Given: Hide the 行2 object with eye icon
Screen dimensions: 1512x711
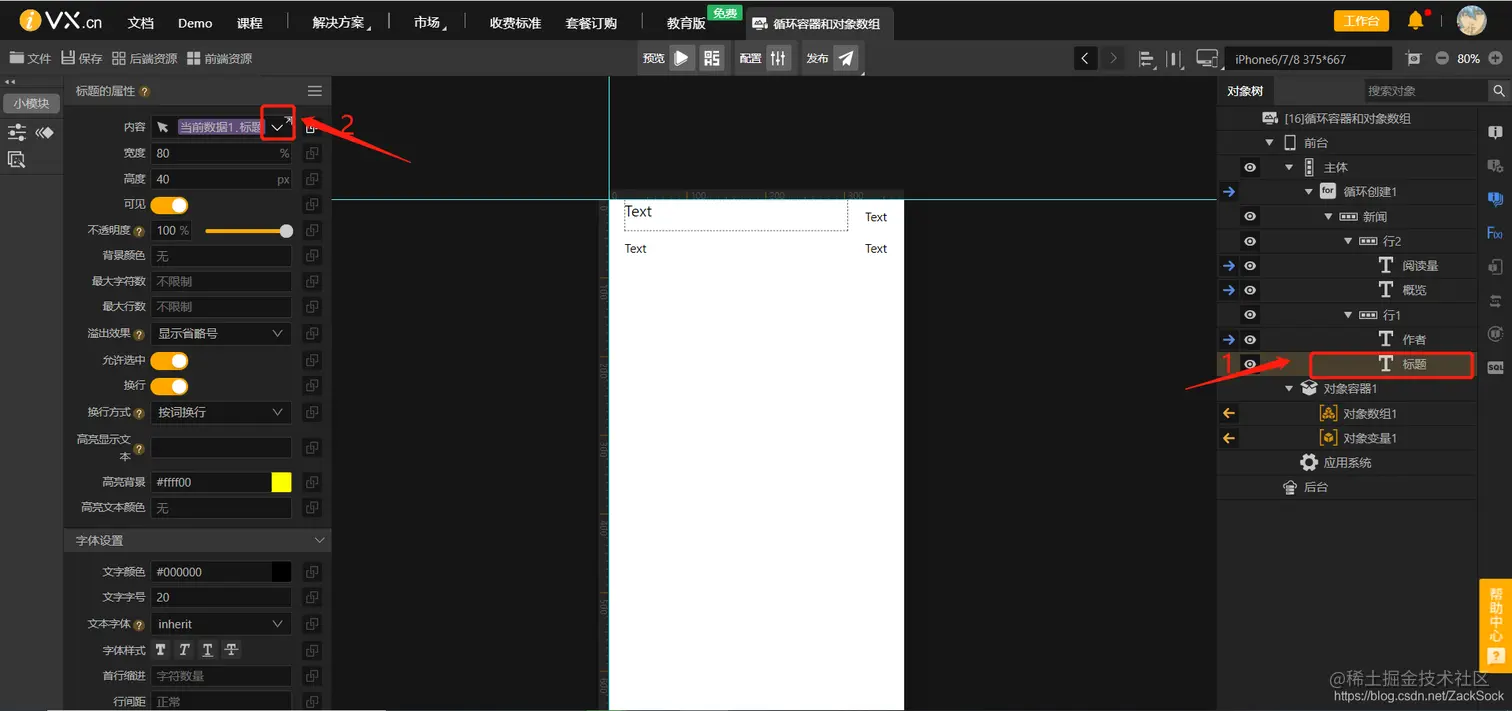Looking at the screenshot, I should pos(1250,241).
